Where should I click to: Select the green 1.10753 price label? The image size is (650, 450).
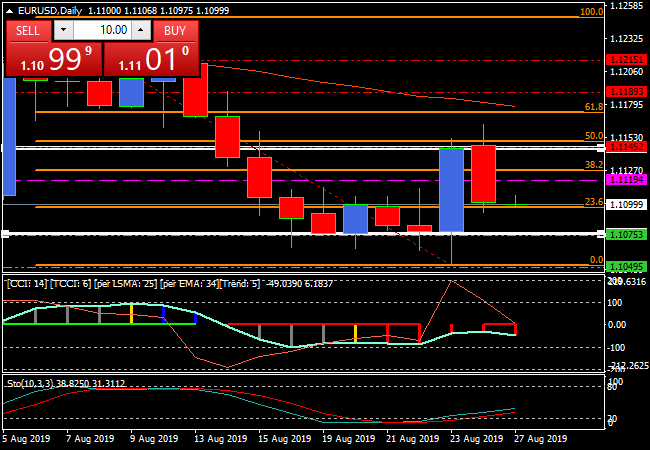(626, 235)
